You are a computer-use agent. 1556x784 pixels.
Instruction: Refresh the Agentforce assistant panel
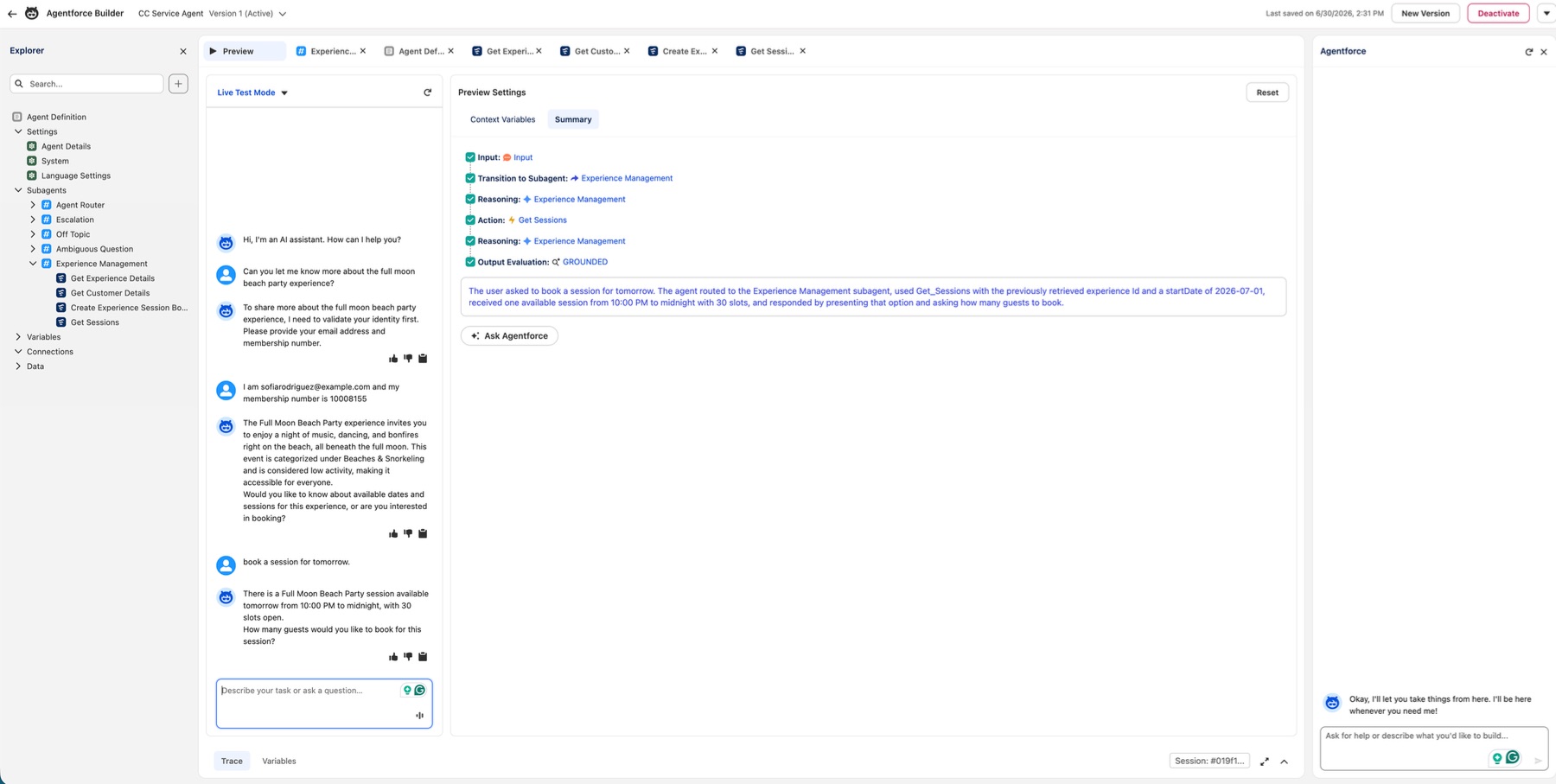click(1528, 52)
